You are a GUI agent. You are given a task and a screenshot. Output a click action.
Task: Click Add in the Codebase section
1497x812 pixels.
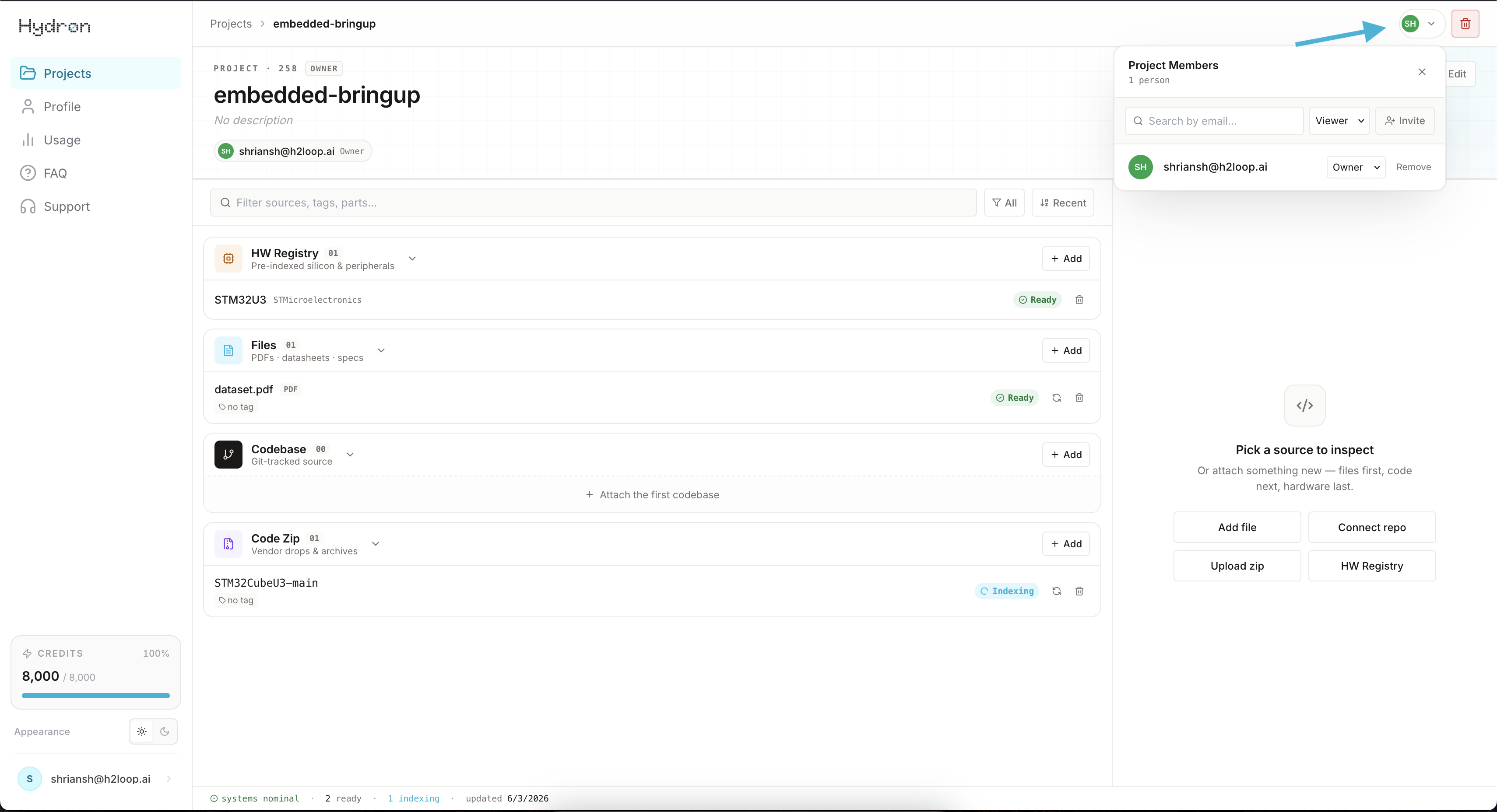point(1066,454)
